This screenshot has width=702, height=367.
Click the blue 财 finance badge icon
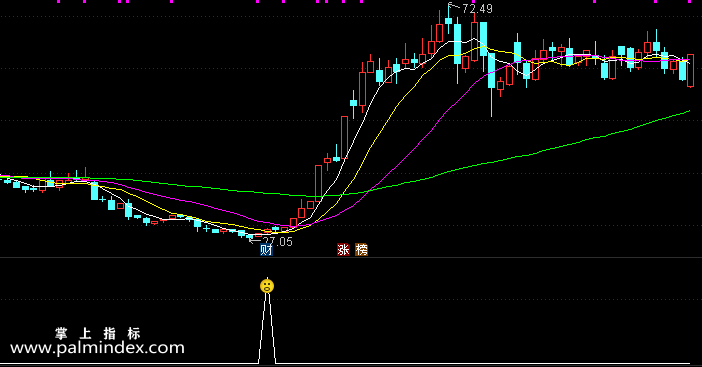click(266, 250)
